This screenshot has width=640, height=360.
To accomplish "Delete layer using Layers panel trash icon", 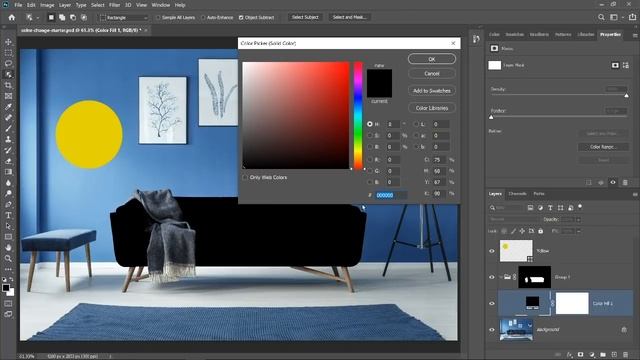I will [x=625, y=355].
